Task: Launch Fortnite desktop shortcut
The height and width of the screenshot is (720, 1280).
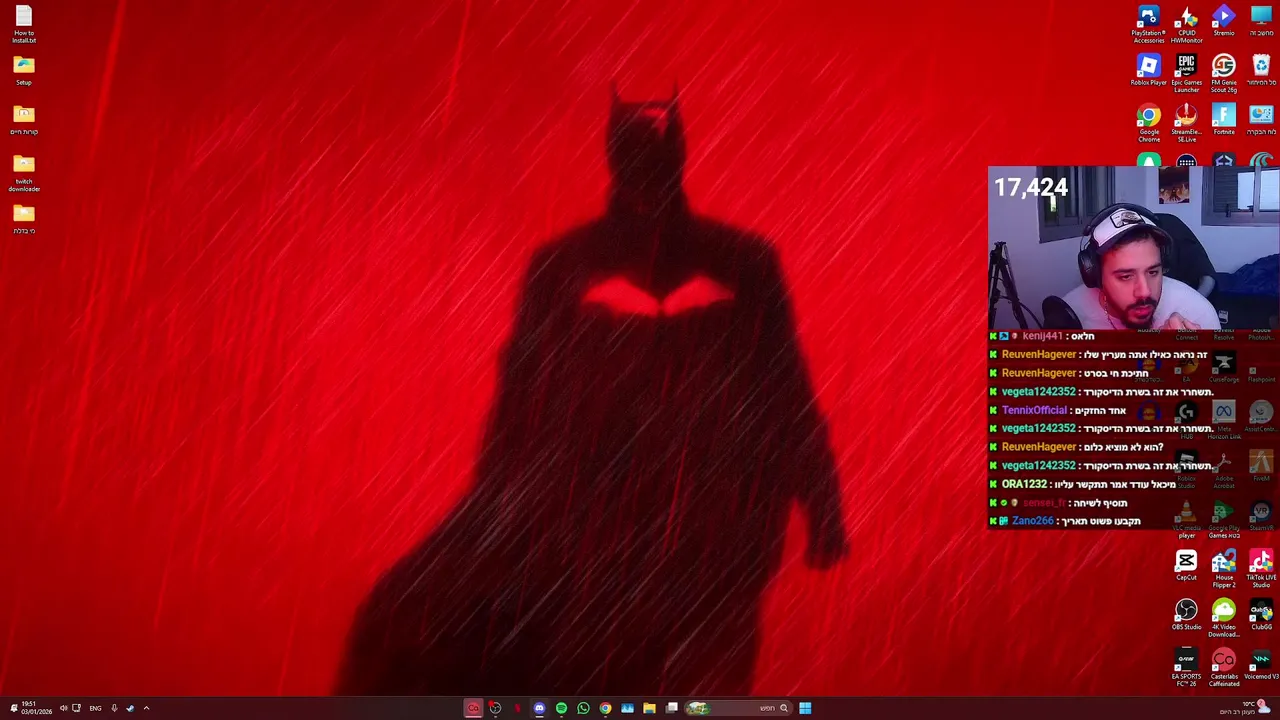Action: (1224, 119)
